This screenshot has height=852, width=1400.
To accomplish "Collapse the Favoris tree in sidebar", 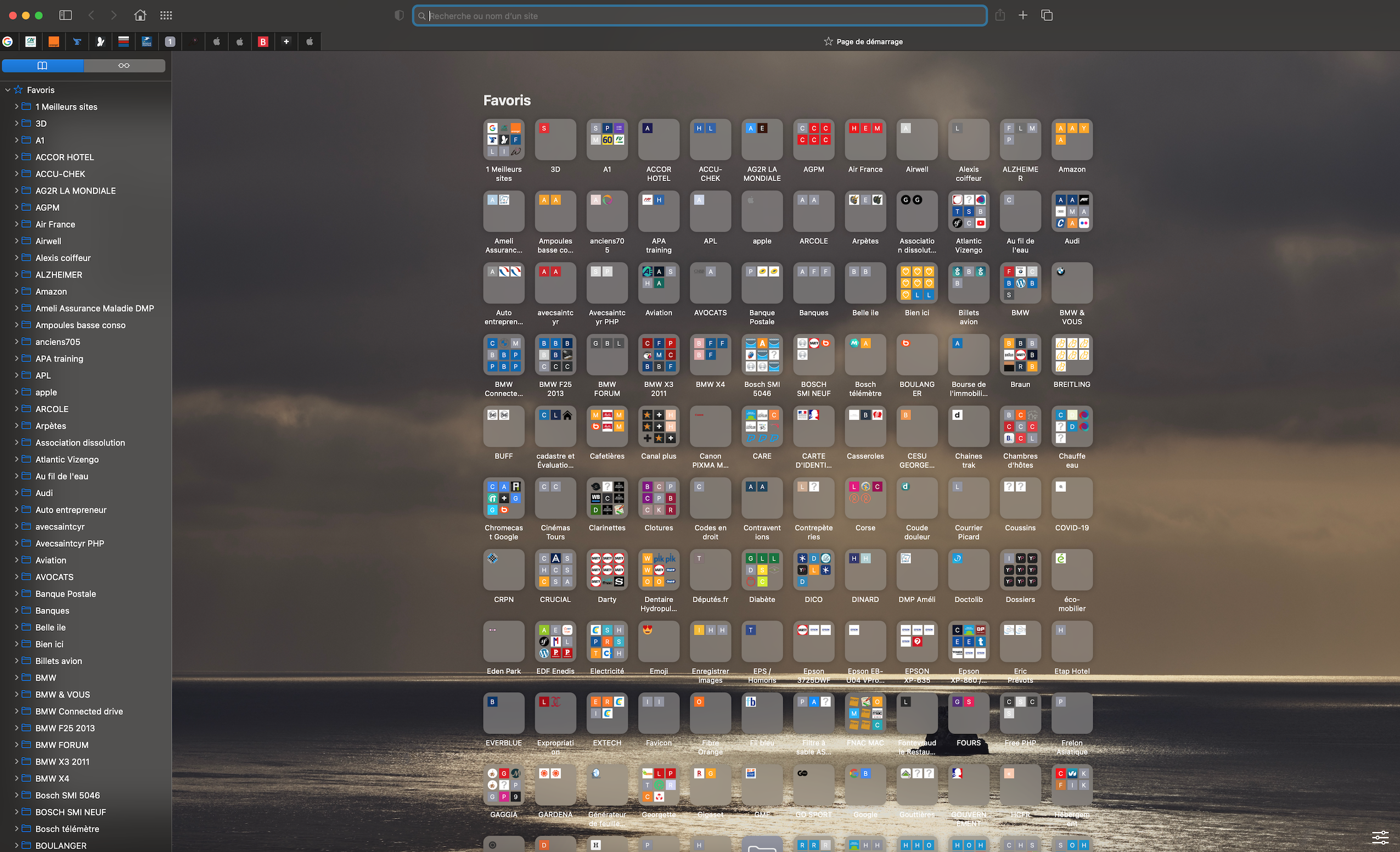I will [7, 90].
